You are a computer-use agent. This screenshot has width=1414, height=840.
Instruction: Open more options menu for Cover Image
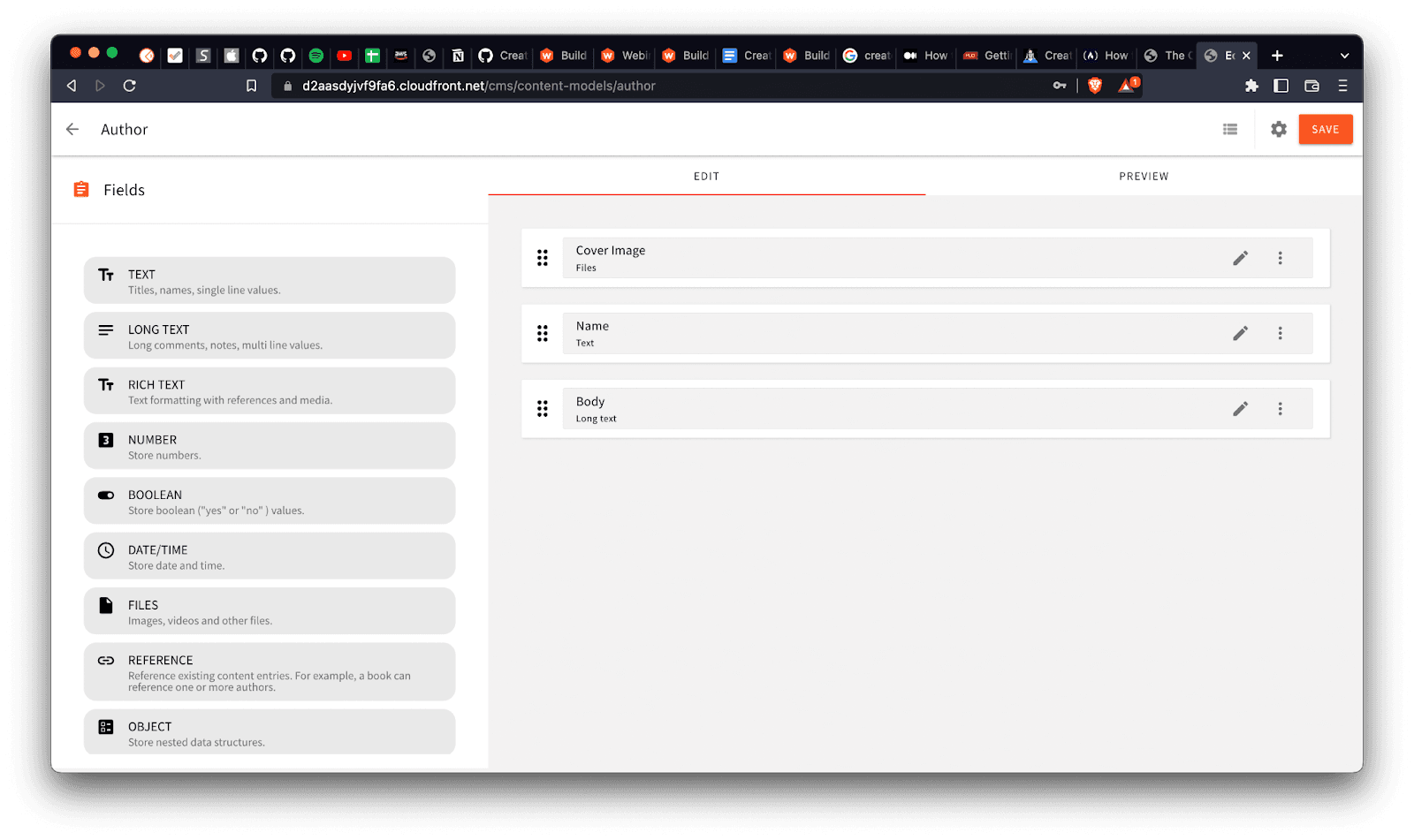tap(1280, 258)
